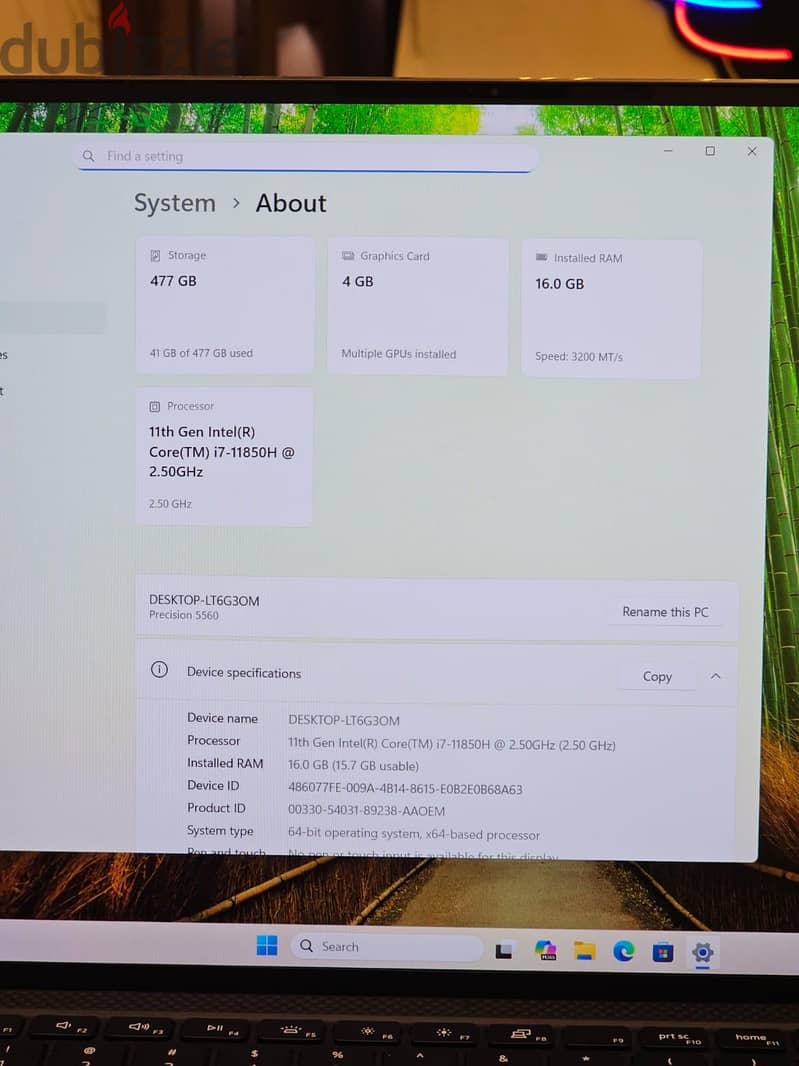Open the Processor i7-11850H card

click(224, 456)
